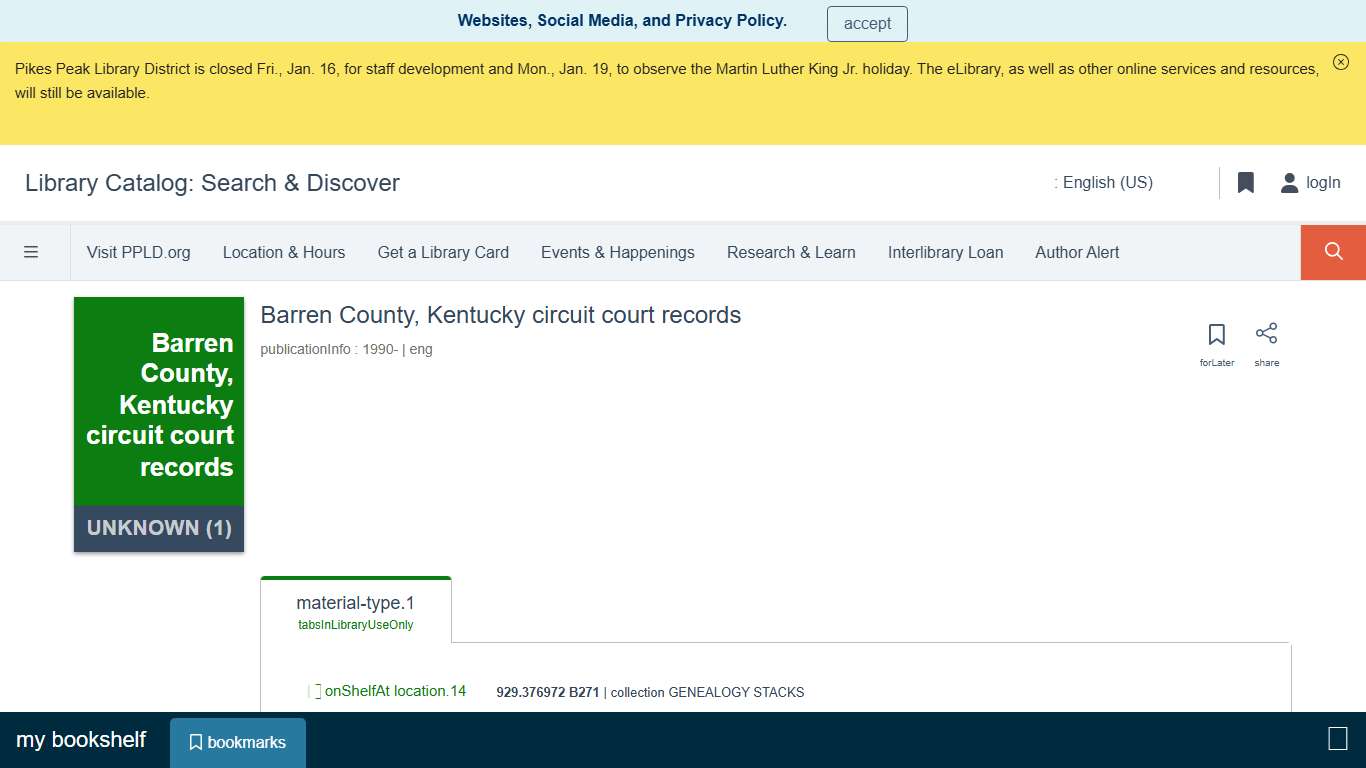Click the red search icon
1366x768 pixels.
[1333, 251]
